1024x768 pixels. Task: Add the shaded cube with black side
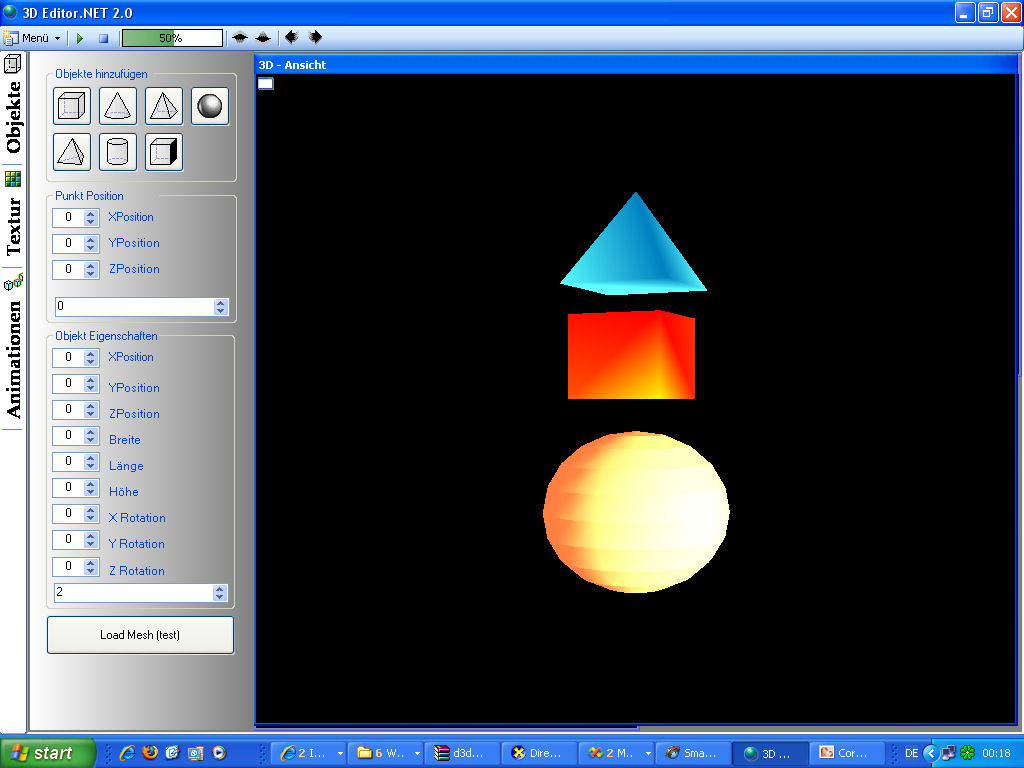tap(164, 152)
